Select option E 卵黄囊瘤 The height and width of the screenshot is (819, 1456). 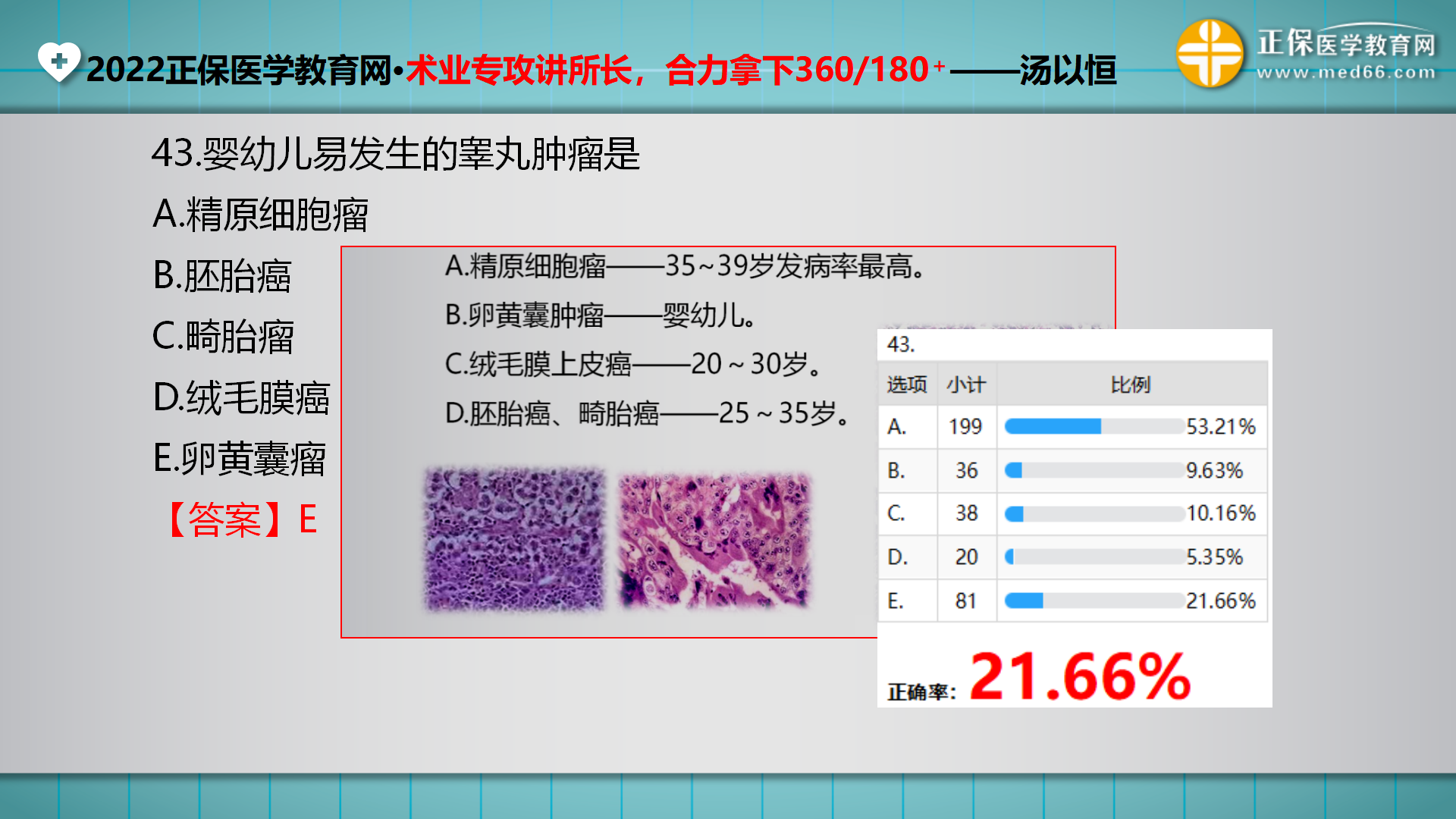click(x=239, y=460)
